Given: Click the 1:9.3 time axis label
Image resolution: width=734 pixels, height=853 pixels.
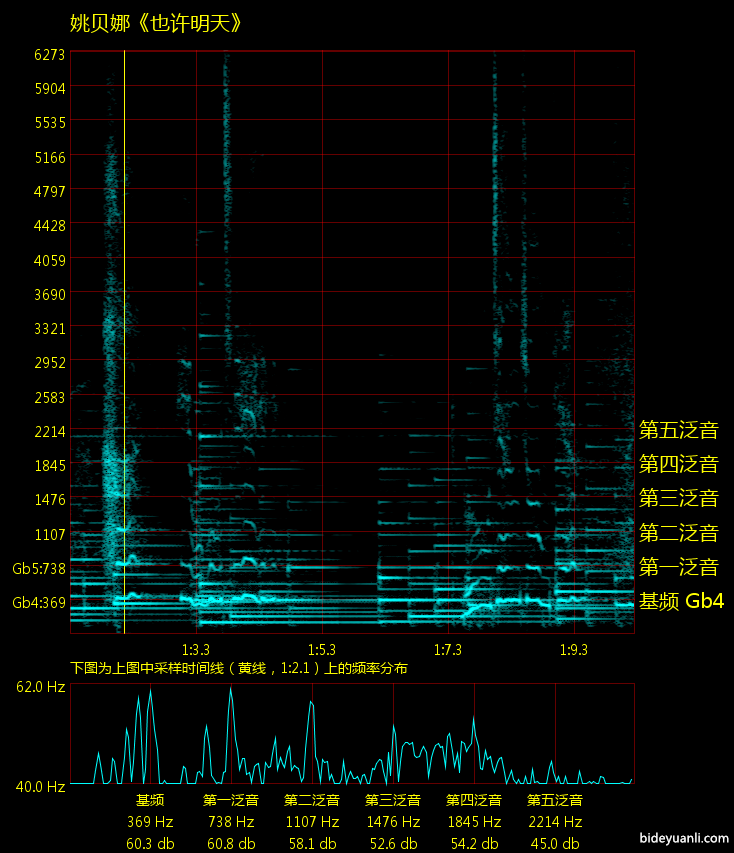Looking at the screenshot, I should [574, 648].
